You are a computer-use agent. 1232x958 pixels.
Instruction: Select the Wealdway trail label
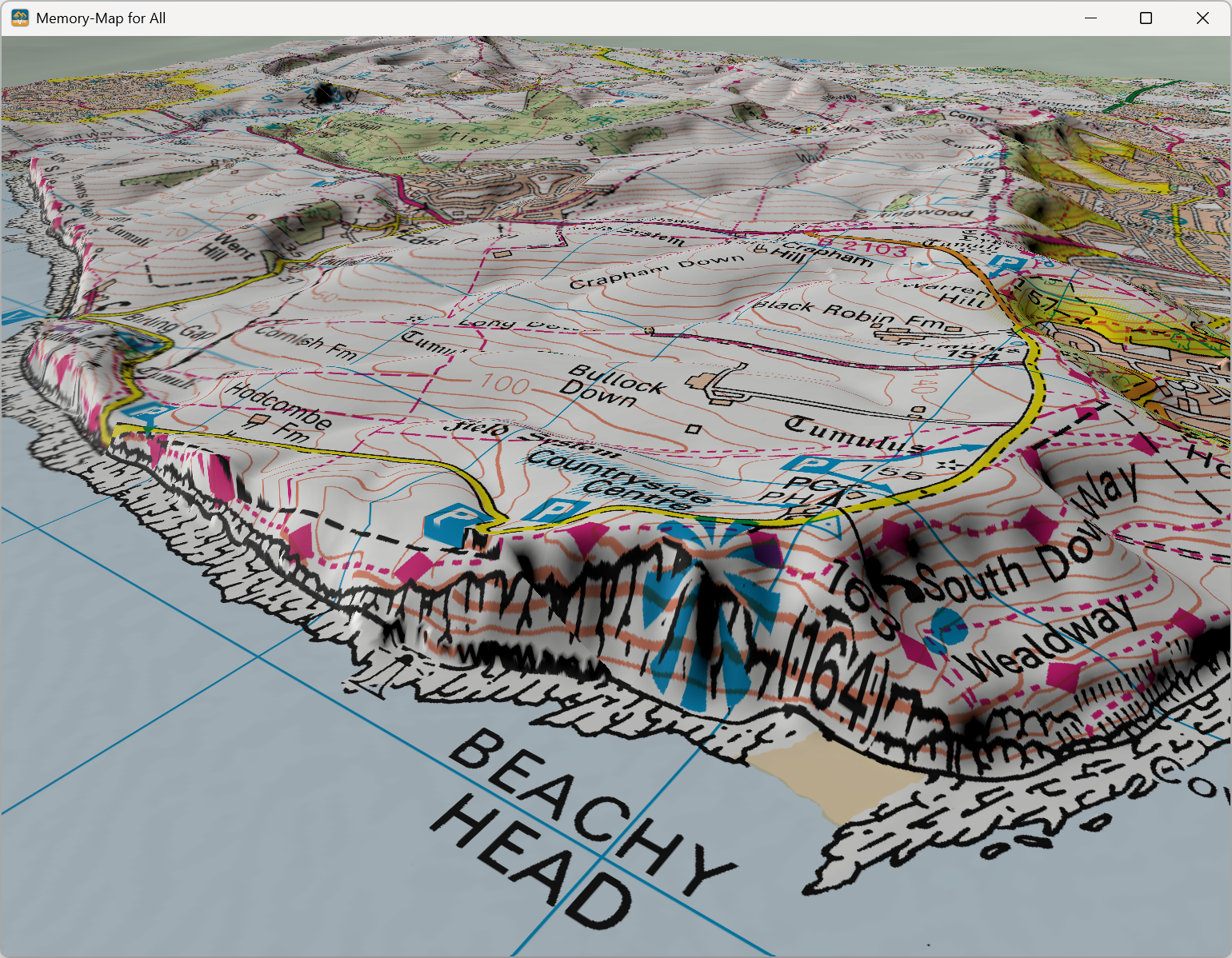tap(1046, 638)
